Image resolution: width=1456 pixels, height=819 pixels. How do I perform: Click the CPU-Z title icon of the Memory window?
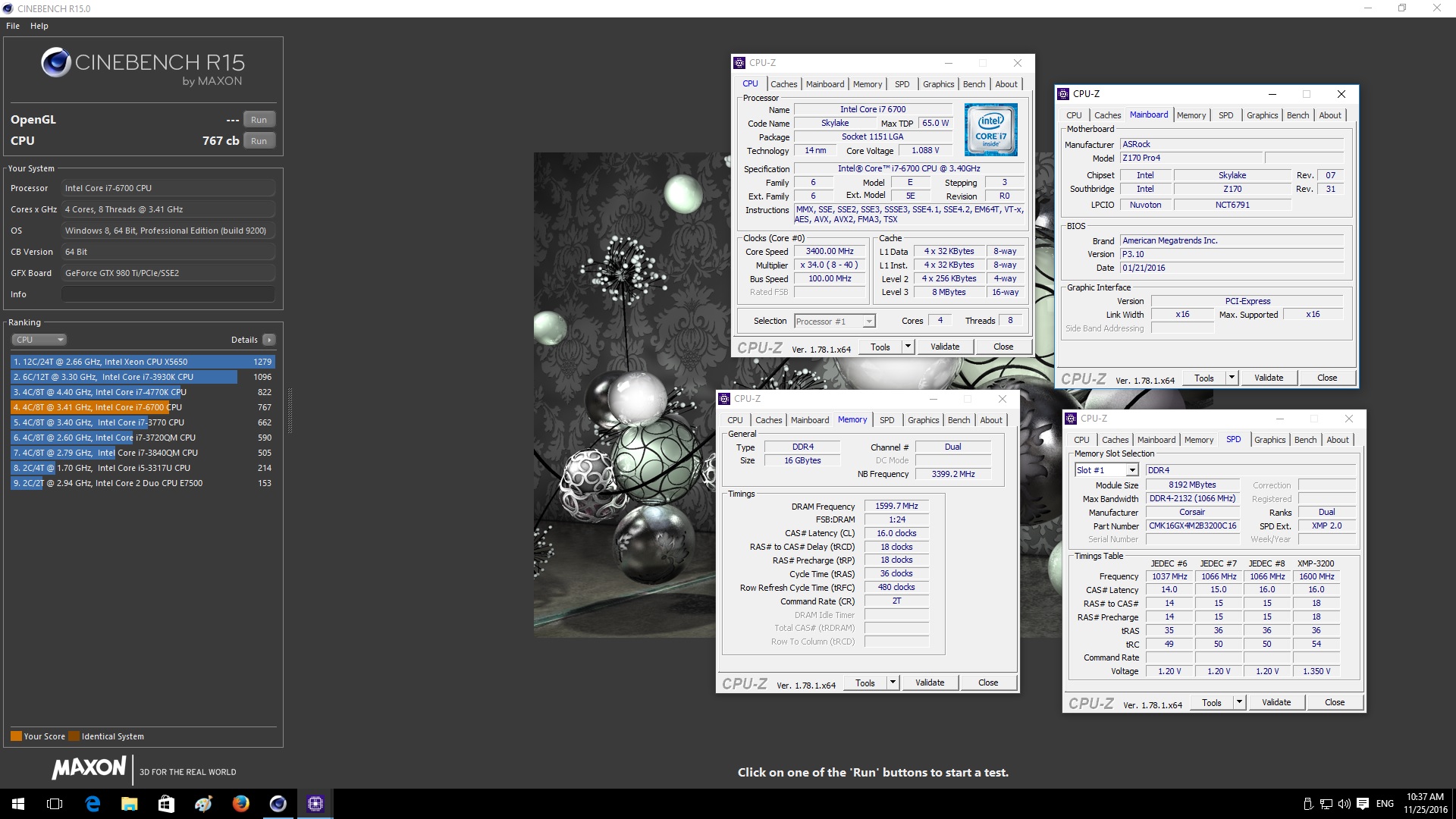click(x=724, y=399)
